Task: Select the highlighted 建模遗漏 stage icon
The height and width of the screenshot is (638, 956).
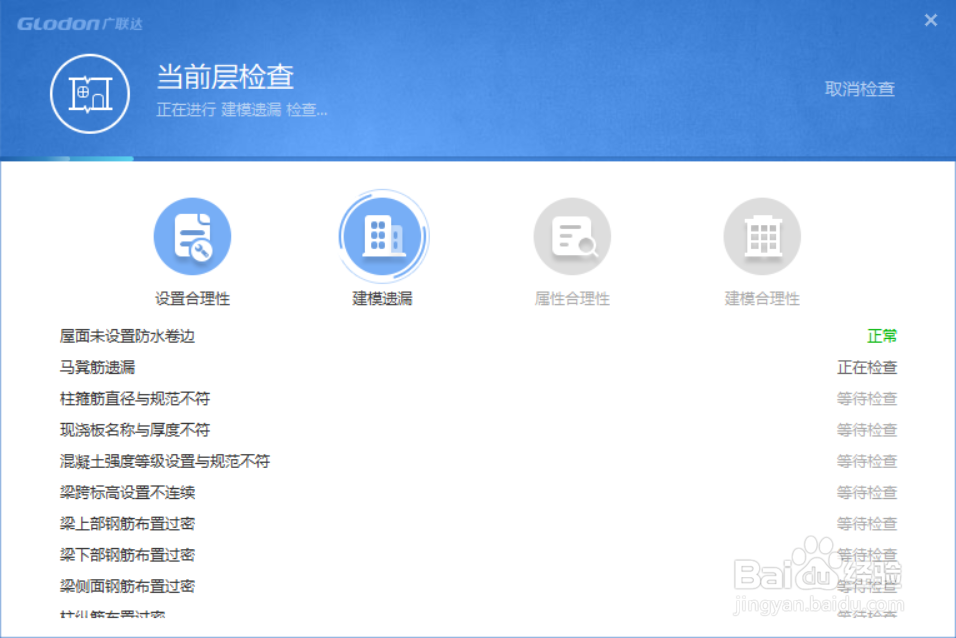Action: (383, 235)
